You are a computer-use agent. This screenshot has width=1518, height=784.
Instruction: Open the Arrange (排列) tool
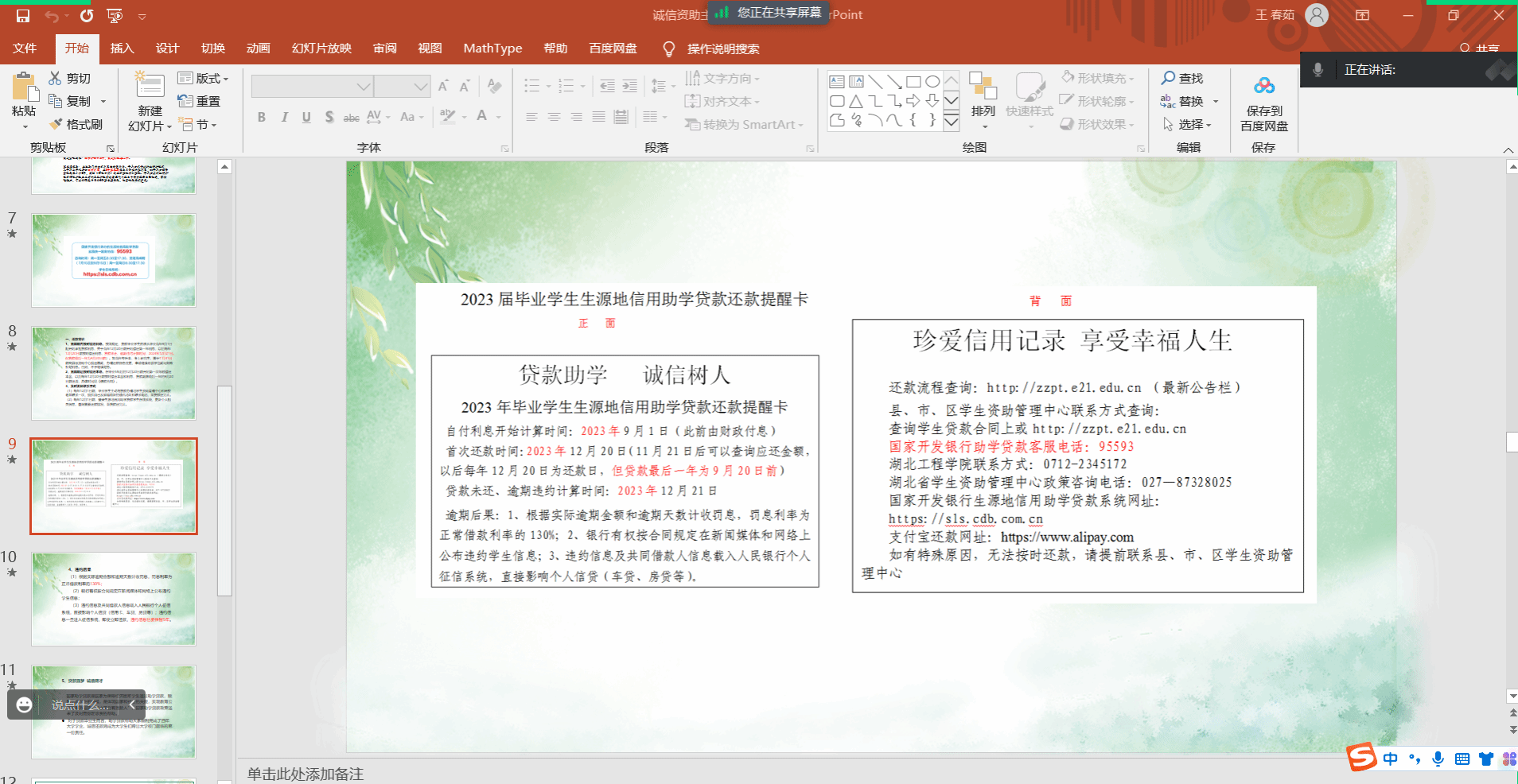click(983, 95)
